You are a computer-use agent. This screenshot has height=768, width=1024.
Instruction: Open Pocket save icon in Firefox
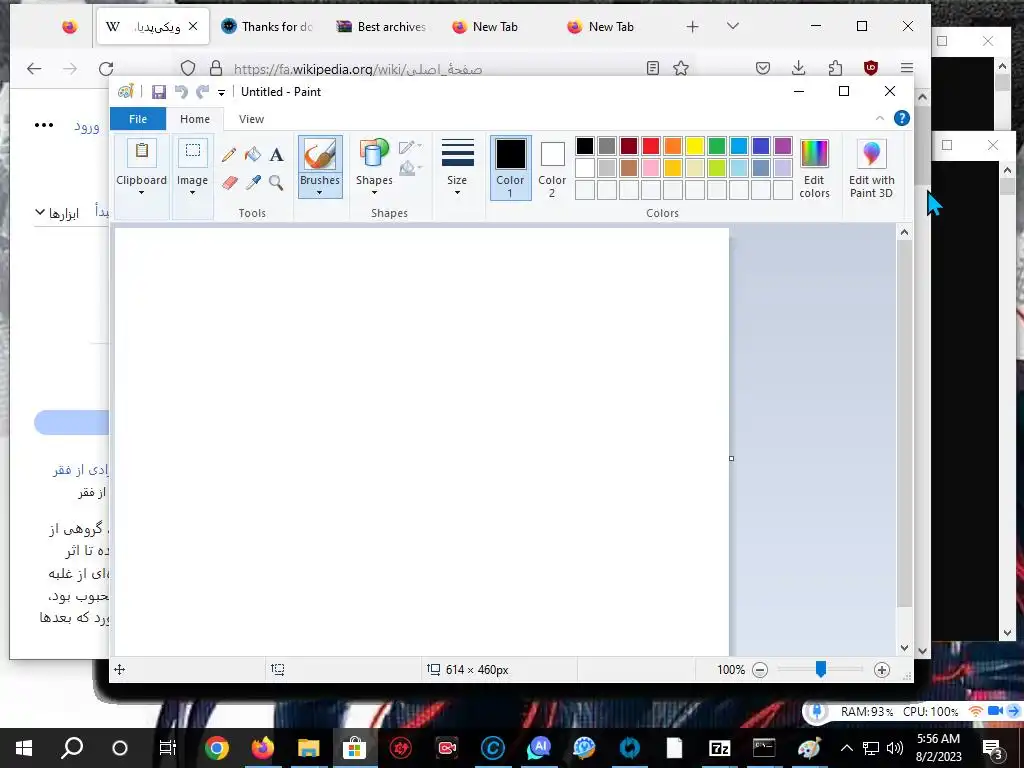click(763, 68)
